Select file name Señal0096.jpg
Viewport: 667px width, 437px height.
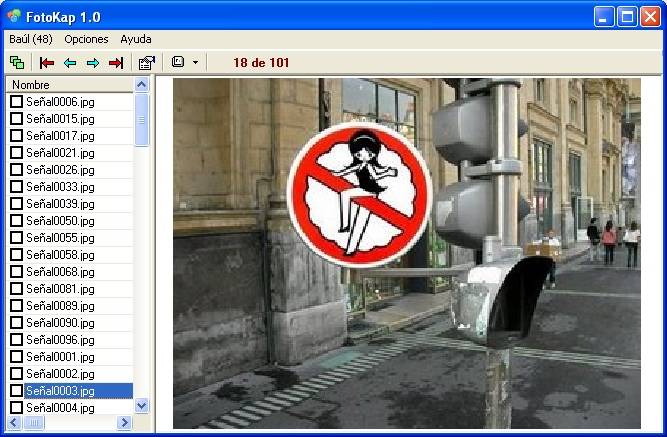coord(60,340)
